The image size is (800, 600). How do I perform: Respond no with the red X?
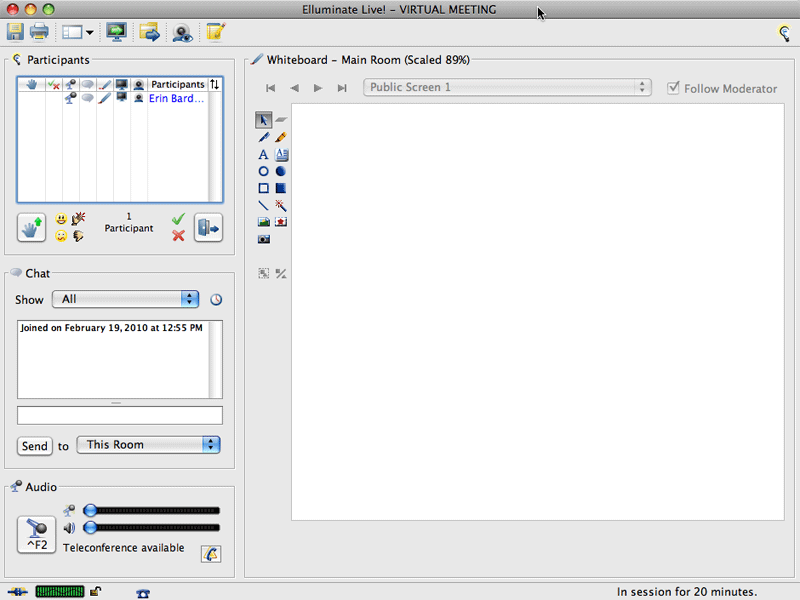[178, 236]
